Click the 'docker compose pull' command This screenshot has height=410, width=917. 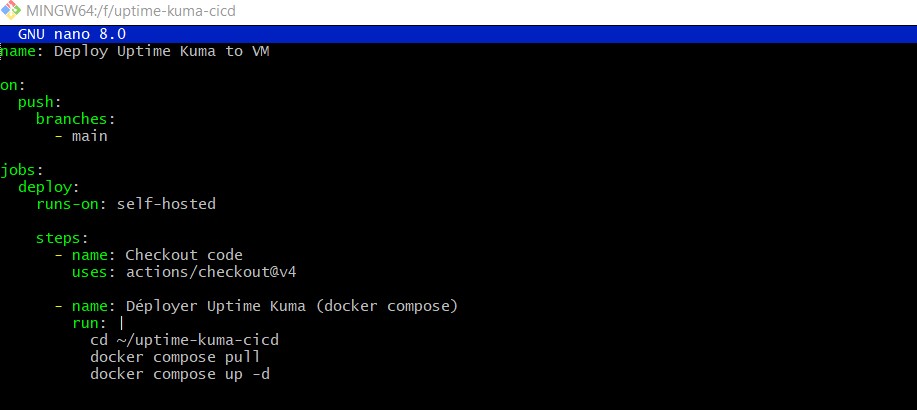click(175, 357)
